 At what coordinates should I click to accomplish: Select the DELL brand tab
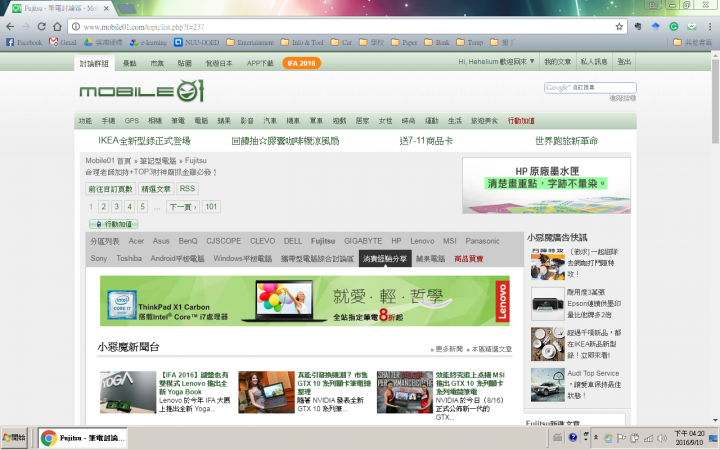[x=292, y=241]
